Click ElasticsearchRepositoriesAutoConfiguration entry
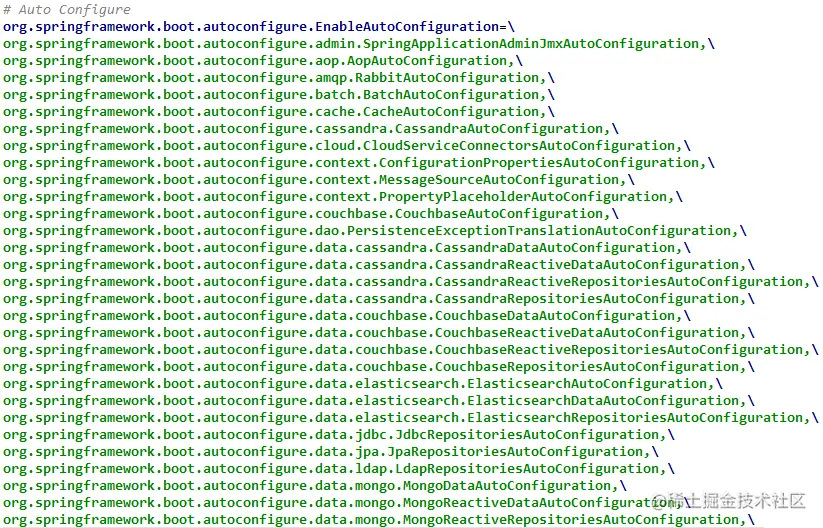823x528 pixels. pos(411,418)
